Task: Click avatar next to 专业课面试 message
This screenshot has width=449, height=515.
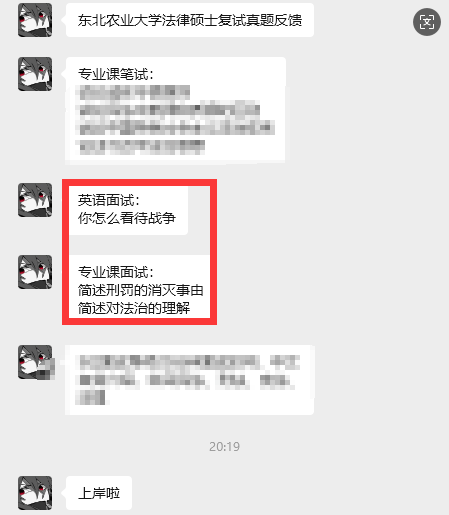Action: coord(35,272)
